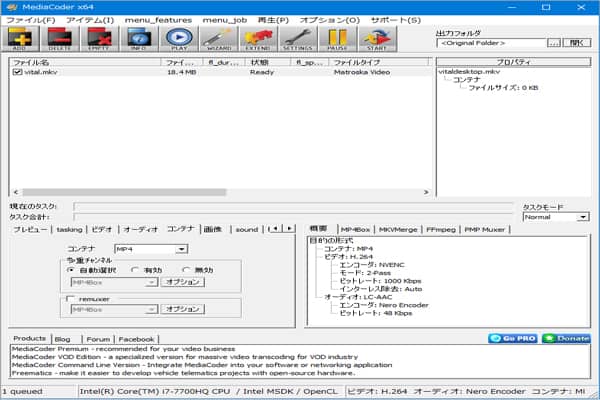Click the 開く output folder button

pos(577,43)
